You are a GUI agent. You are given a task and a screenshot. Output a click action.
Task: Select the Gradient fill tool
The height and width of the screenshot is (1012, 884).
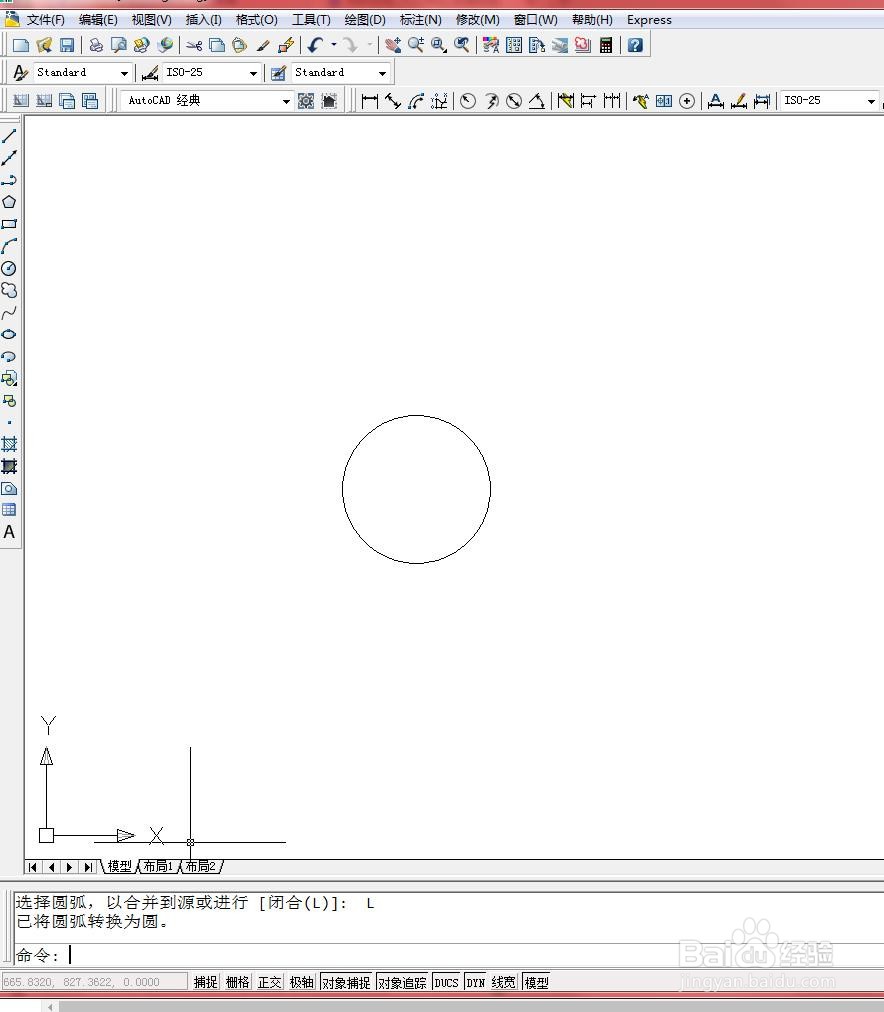tap(9, 466)
